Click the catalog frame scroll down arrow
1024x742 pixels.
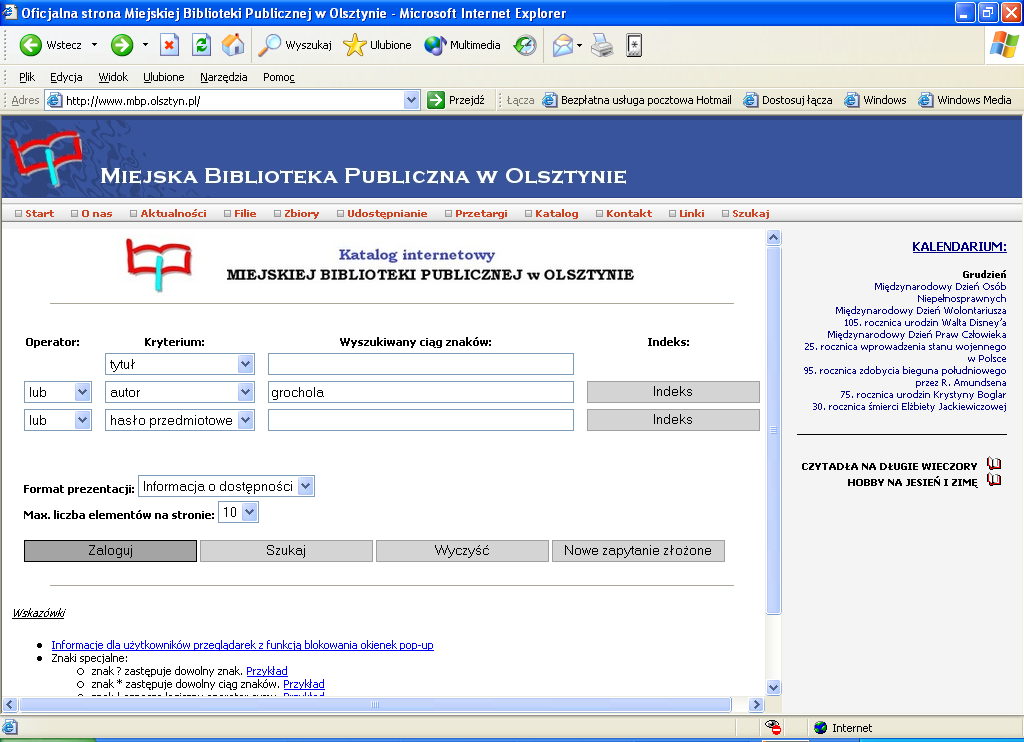click(x=773, y=687)
